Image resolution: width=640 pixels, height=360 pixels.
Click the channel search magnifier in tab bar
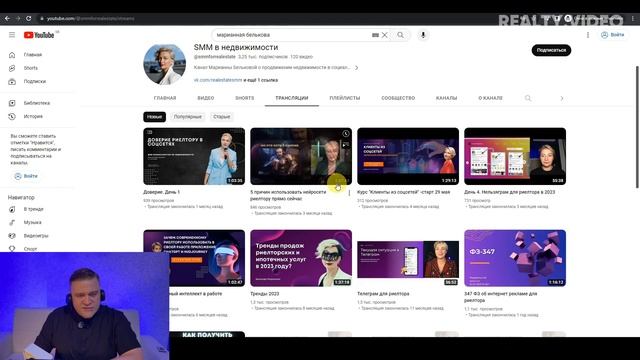(528, 98)
